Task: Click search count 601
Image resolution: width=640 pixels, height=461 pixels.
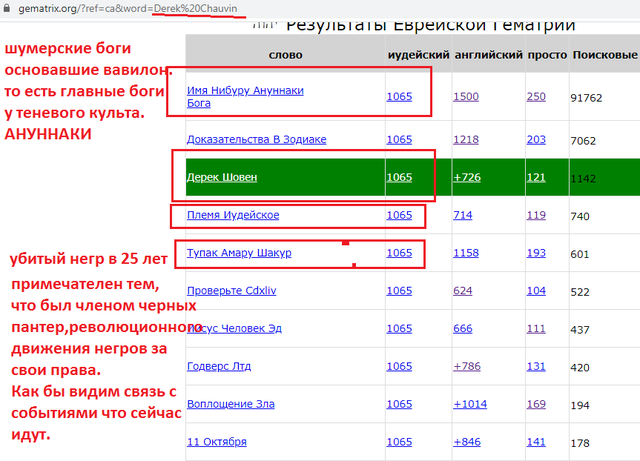Action: (x=580, y=254)
